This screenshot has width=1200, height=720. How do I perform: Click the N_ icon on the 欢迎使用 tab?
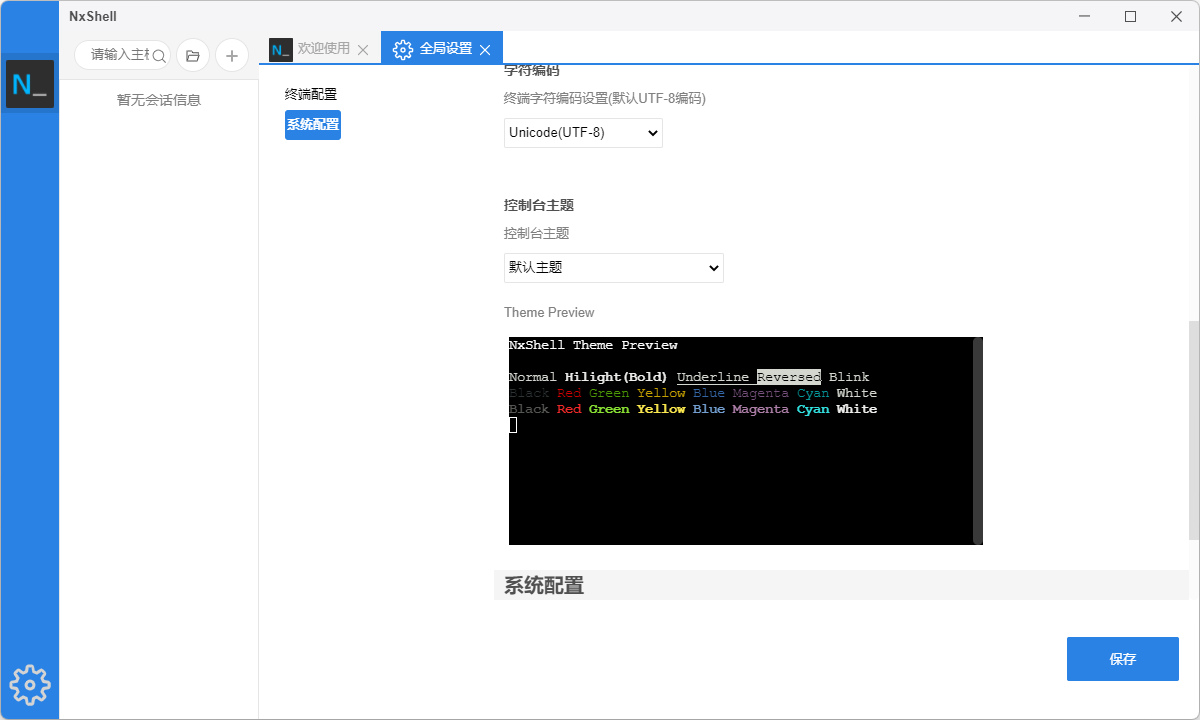point(279,48)
